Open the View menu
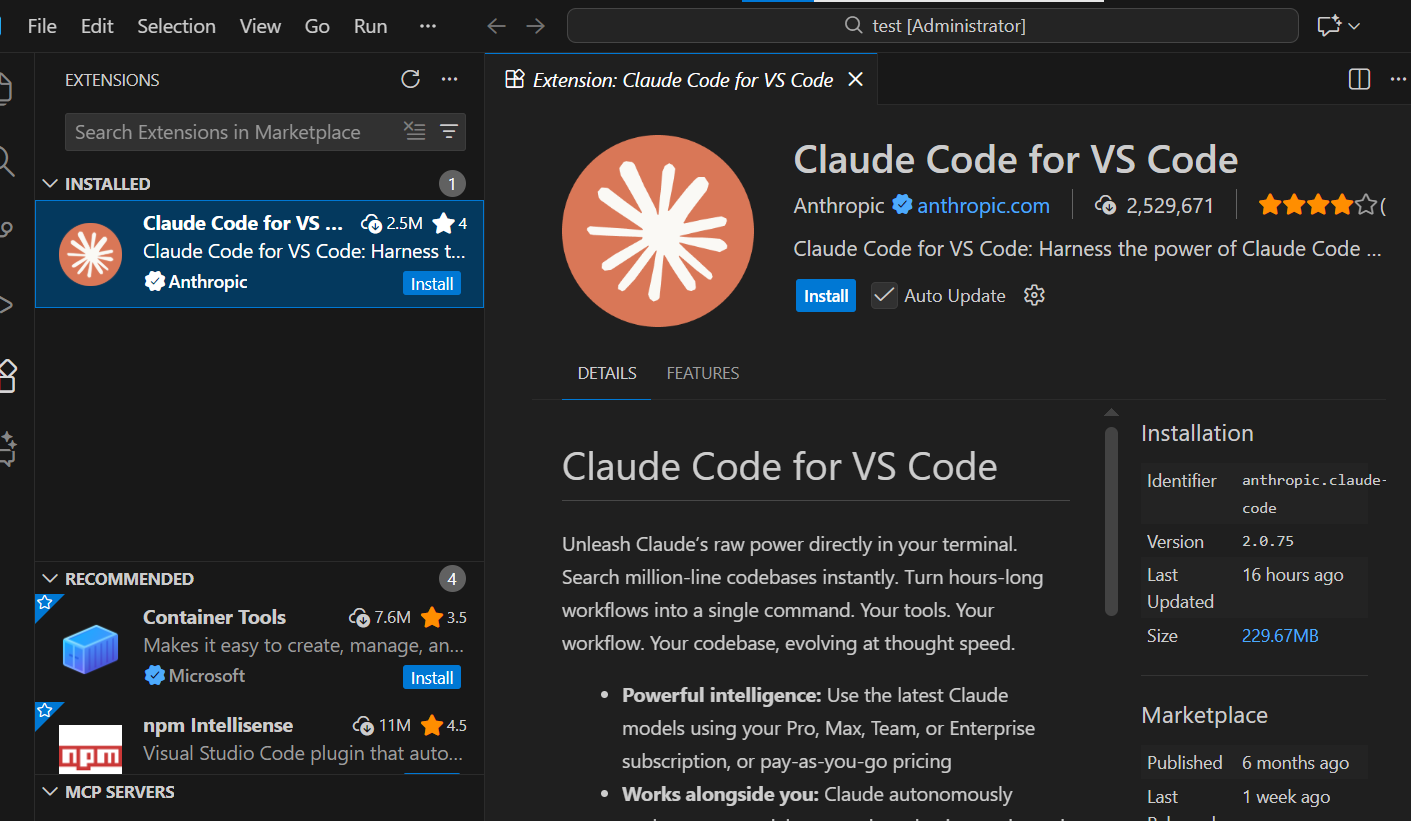This screenshot has height=821, width=1411. click(x=260, y=26)
